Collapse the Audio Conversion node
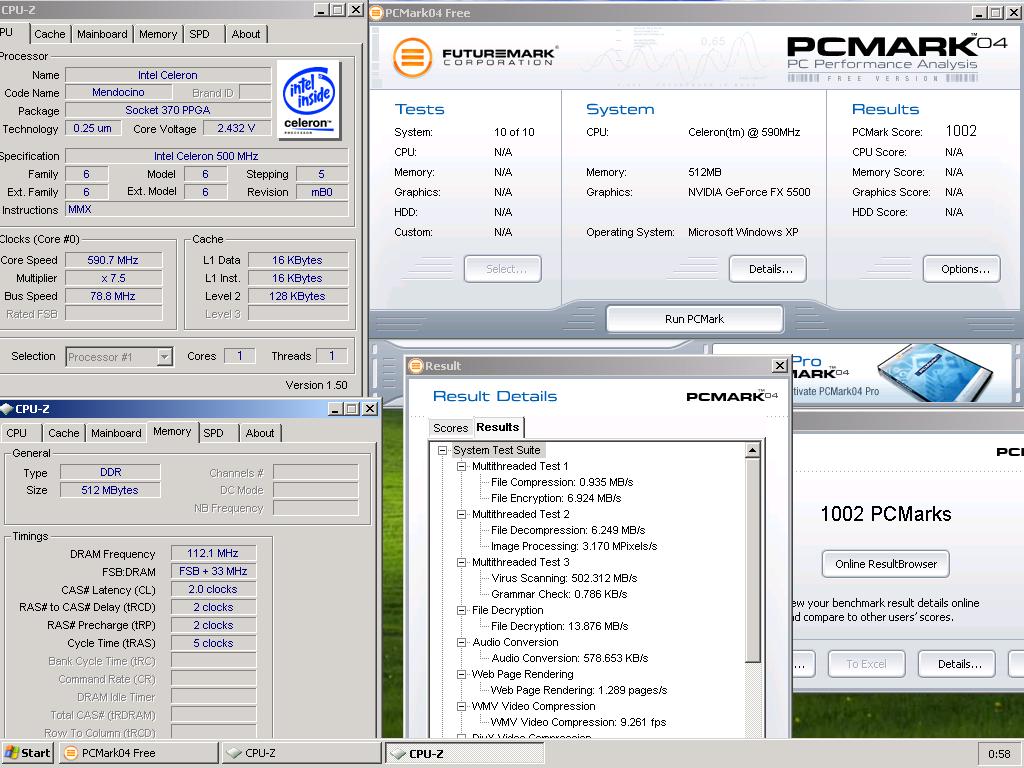The image size is (1024, 768). (x=461, y=642)
